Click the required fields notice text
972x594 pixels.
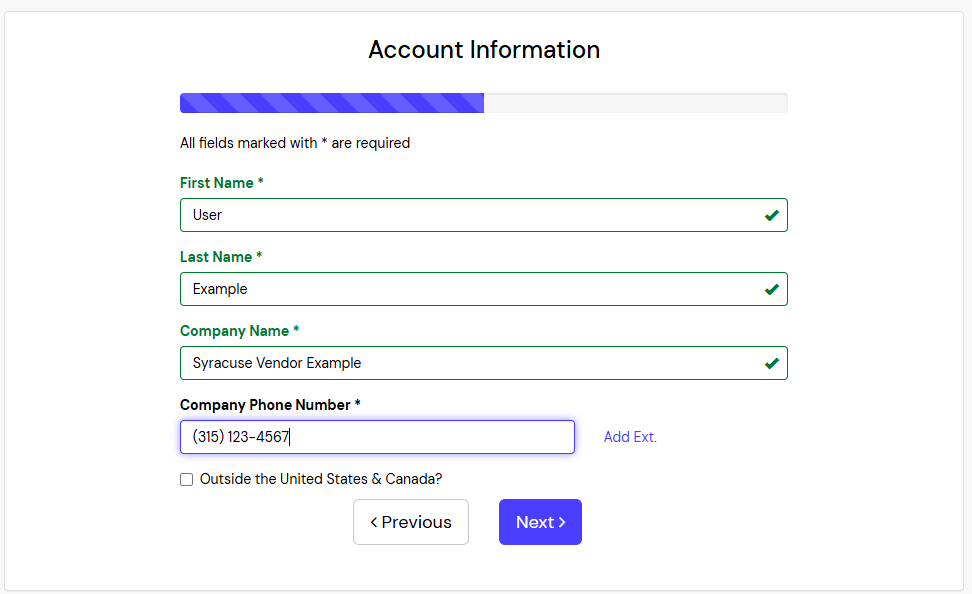tap(294, 143)
